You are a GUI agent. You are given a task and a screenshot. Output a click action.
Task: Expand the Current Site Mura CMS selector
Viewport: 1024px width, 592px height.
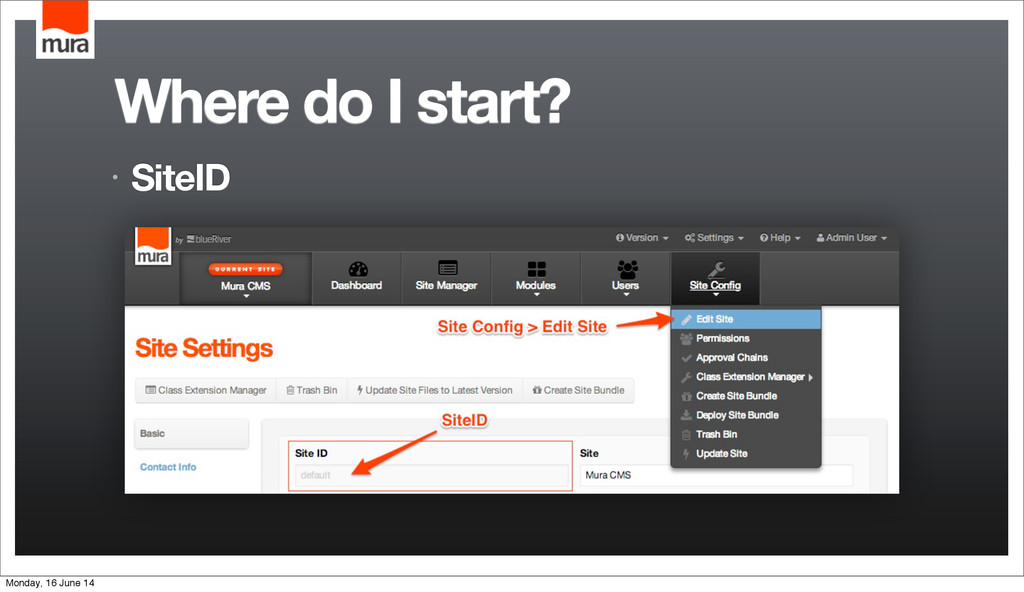(246, 279)
